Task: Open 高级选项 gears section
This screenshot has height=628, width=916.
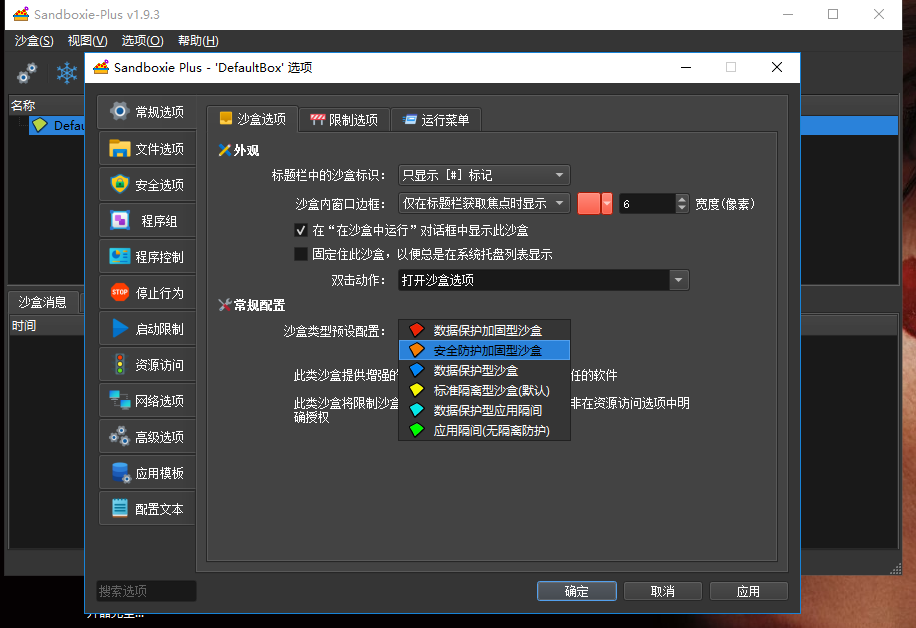Action: [x=147, y=437]
